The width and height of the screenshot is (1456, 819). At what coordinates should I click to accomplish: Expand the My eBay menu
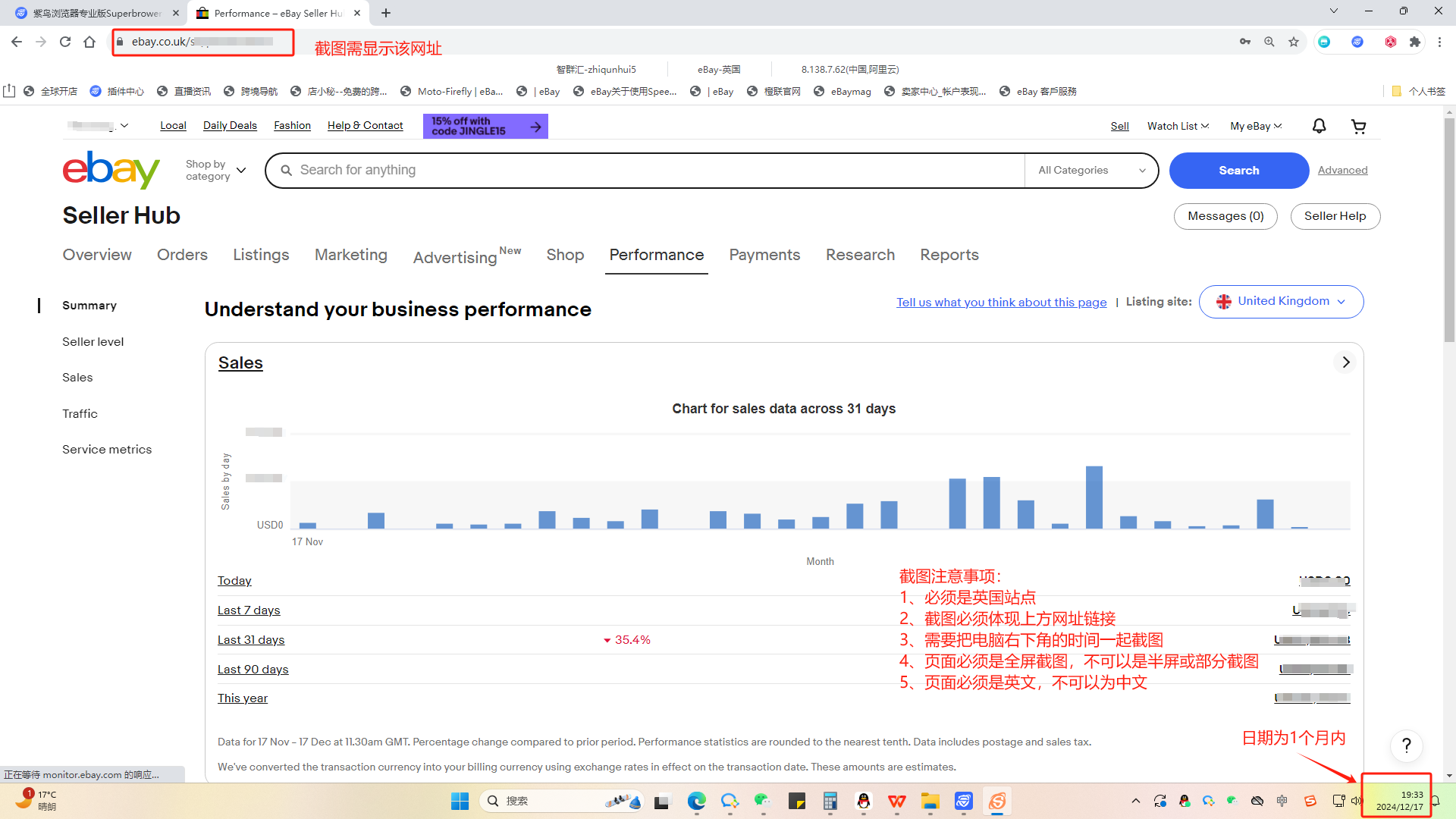(1255, 126)
